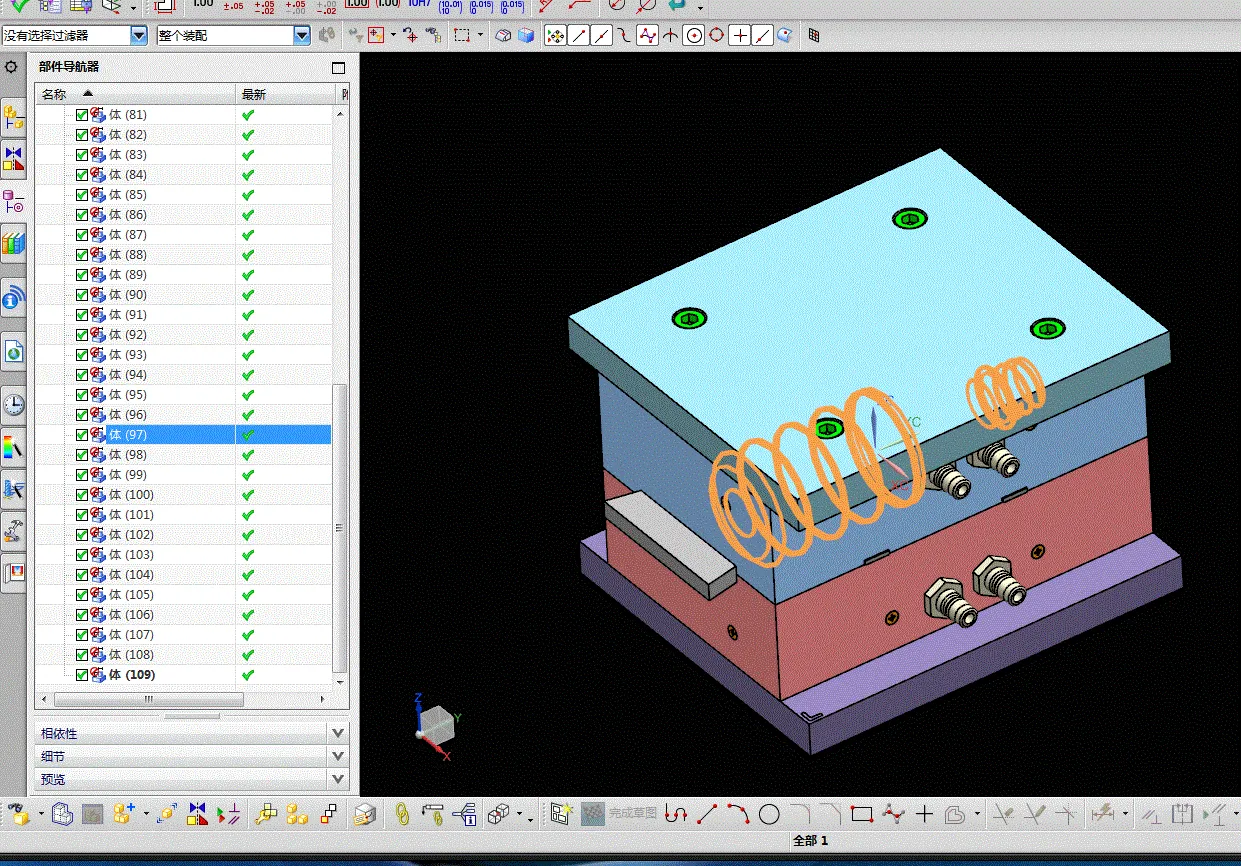Click the Line tool in bottom toolbar
This screenshot has width=1241, height=866.
click(707, 814)
